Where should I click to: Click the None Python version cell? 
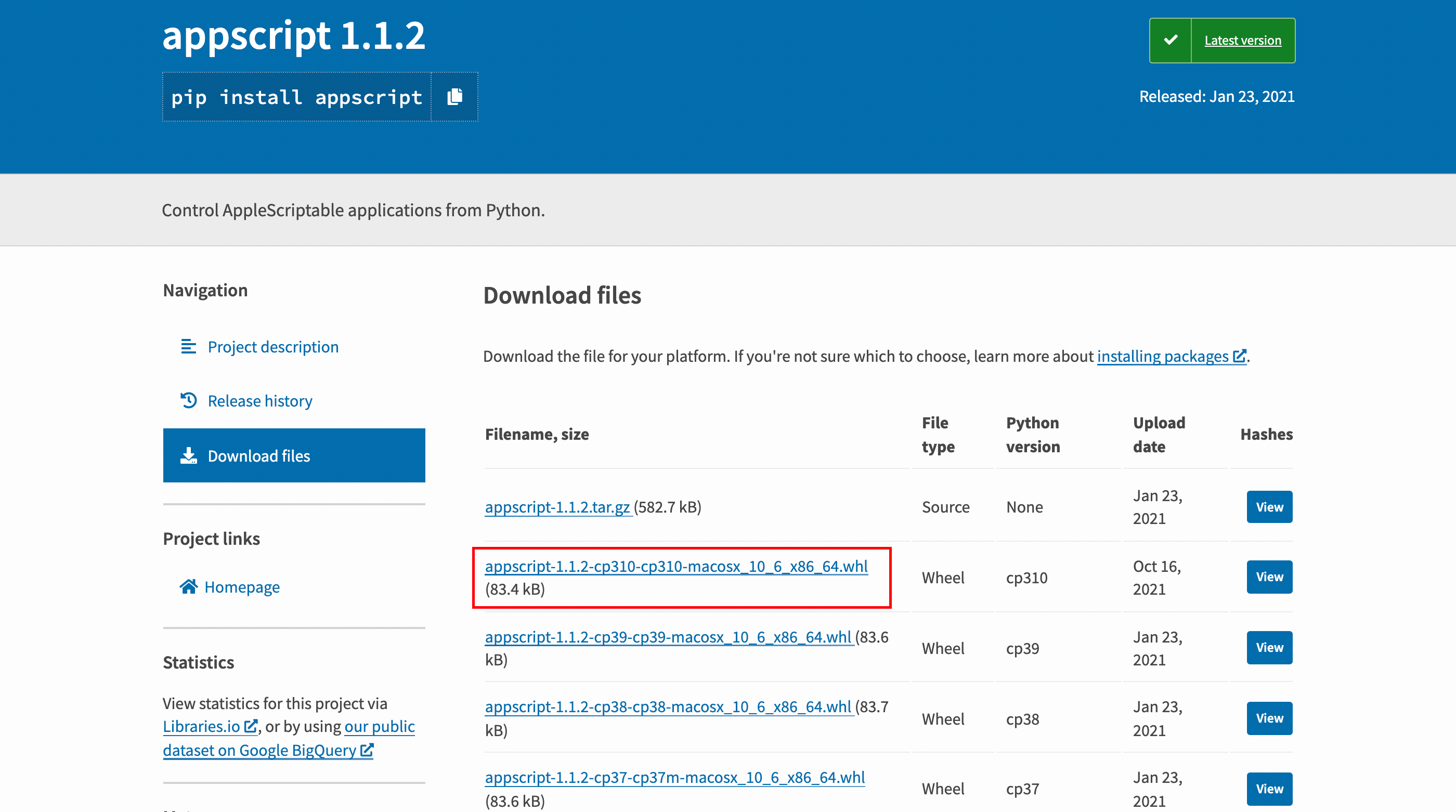pos(1024,507)
